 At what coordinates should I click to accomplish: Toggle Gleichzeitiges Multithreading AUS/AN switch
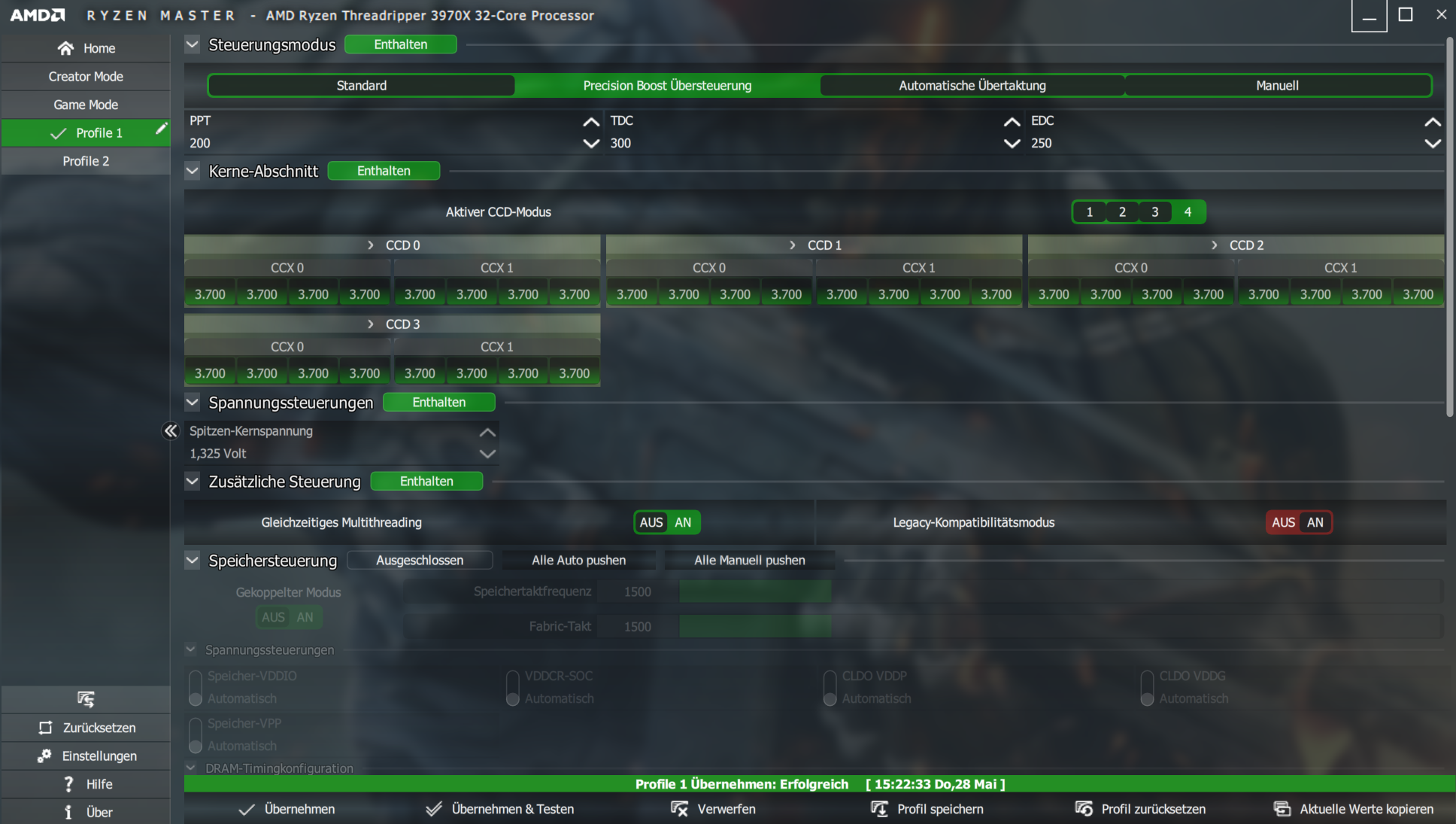click(666, 522)
